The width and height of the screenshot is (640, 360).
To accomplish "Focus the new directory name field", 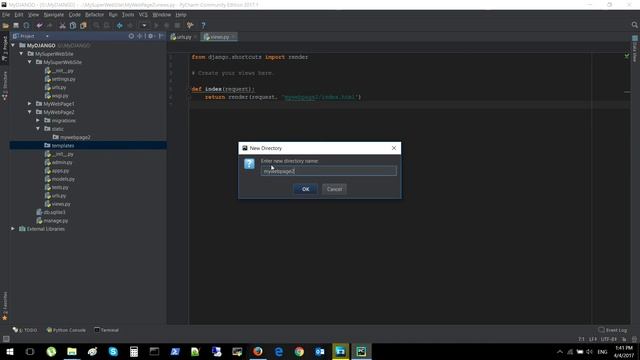I will click(x=329, y=171).
